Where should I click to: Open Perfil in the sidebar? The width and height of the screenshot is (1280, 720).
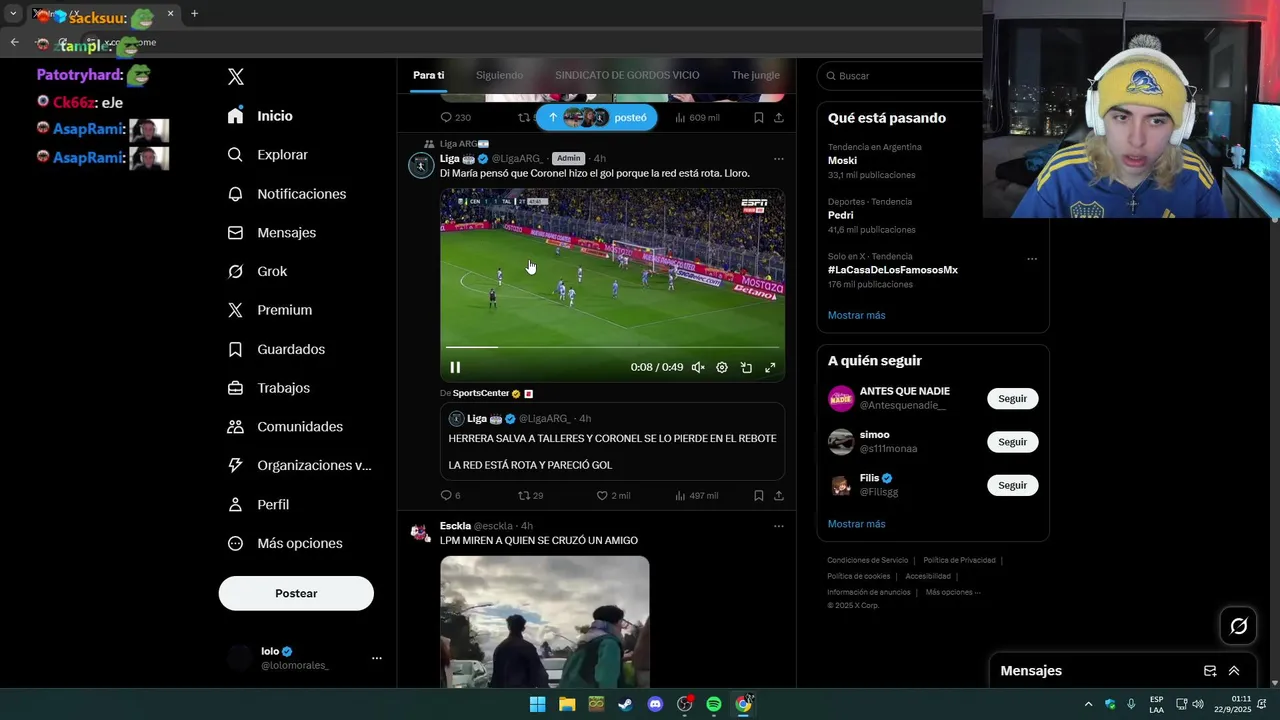[x=258, y=505]
